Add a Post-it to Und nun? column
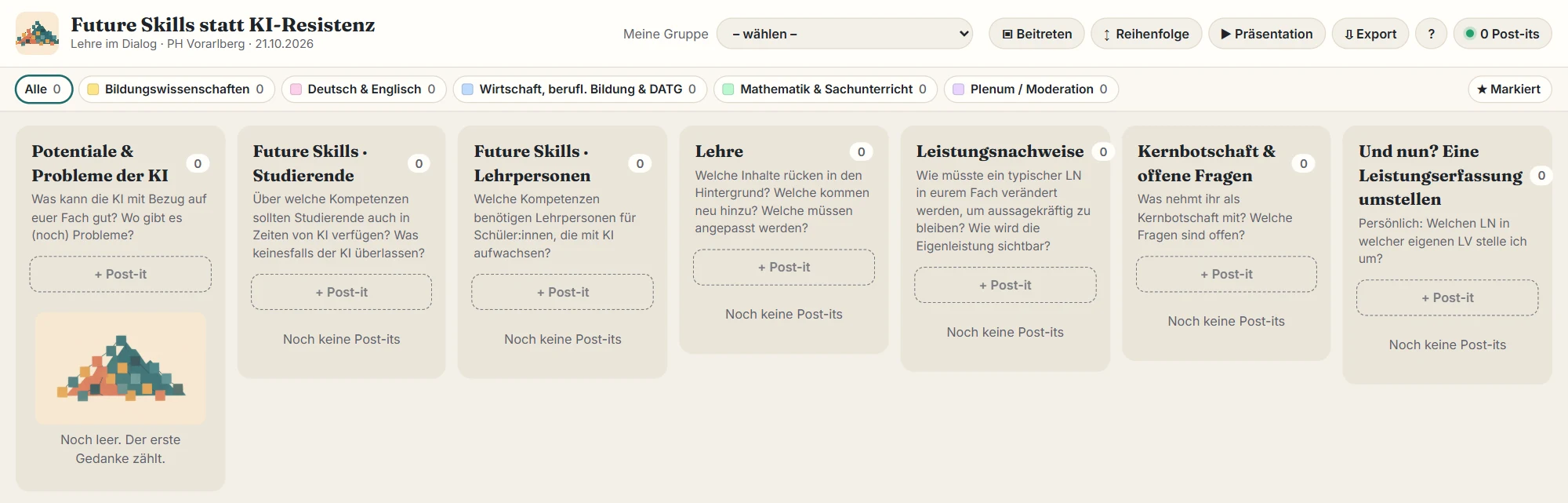The width and height of the screenshot is (1568, 503). [x=1447, y=298]
